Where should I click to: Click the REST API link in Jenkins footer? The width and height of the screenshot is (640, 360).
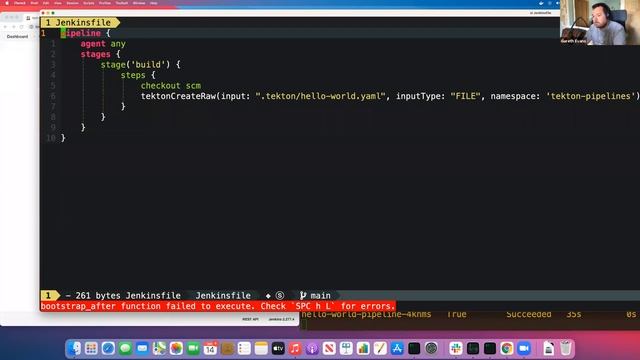coord(250,319)
